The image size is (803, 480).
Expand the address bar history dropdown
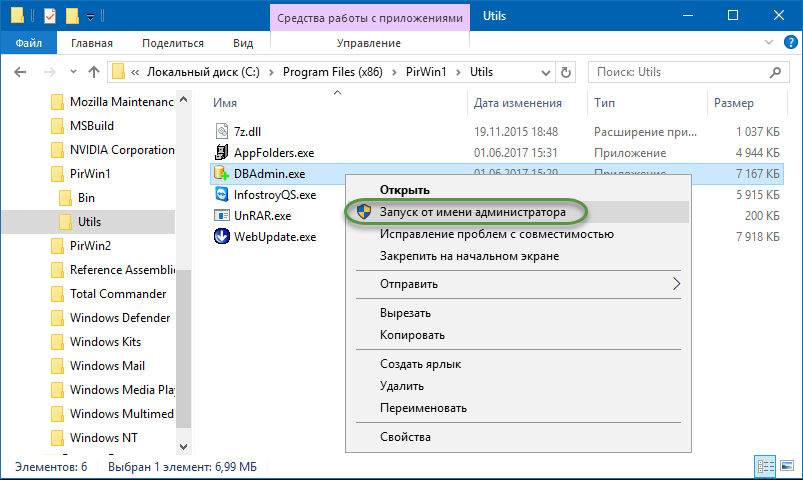pyautogui.click(x=546, y=73)
